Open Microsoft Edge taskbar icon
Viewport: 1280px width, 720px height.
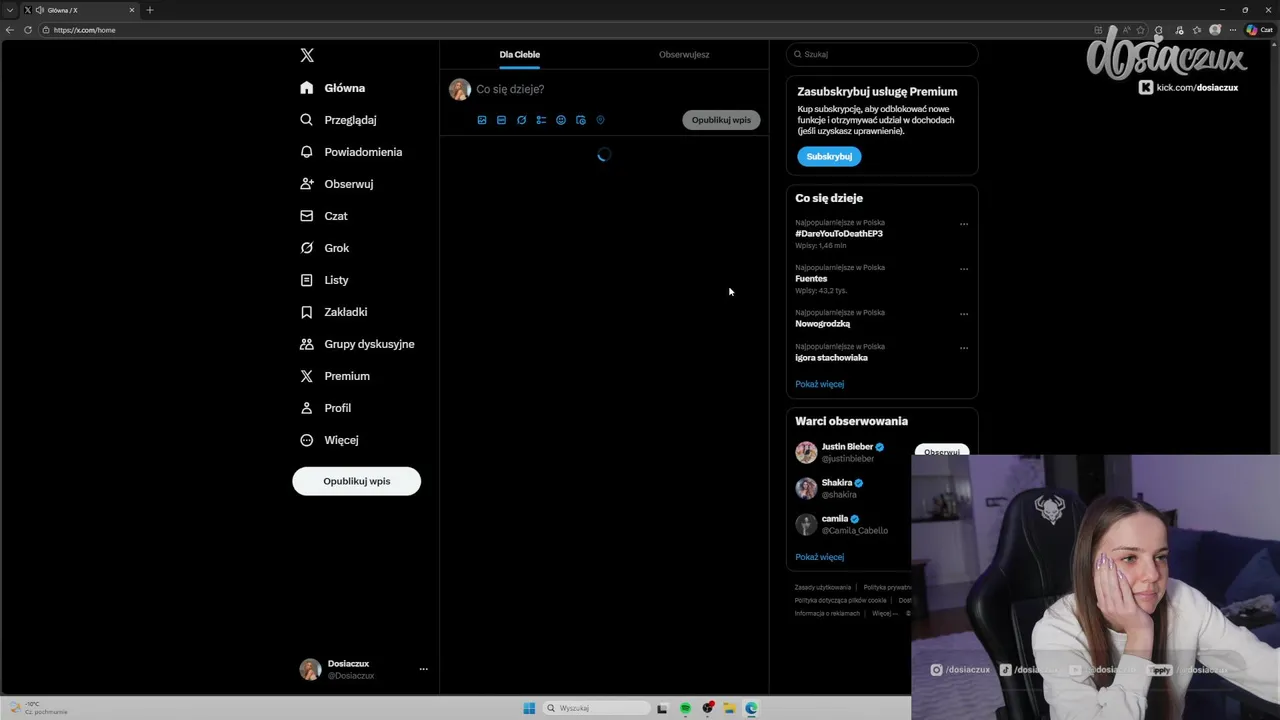pos(751,708)
